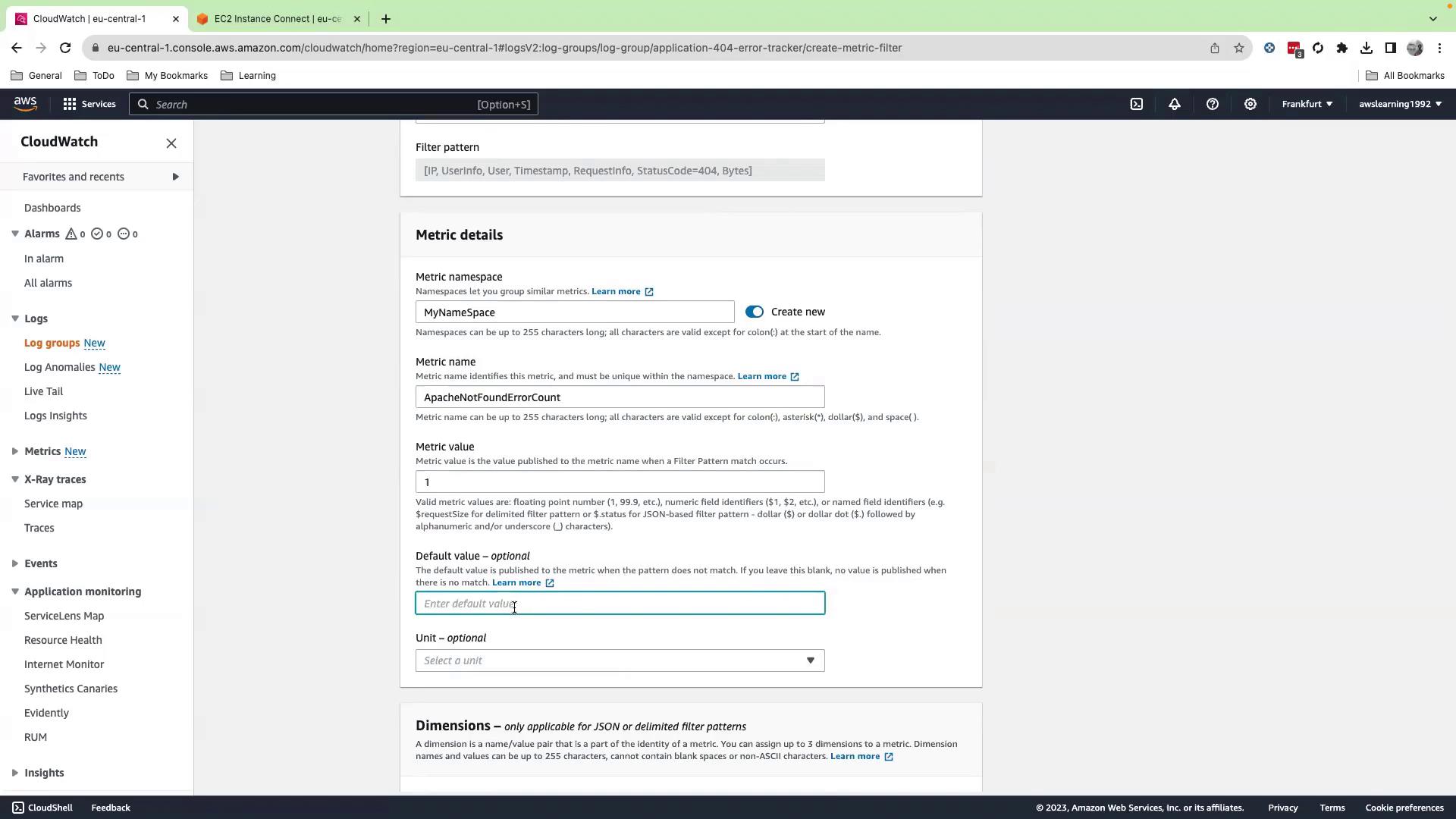Image resolution: width=1456 pixels, height=819 pixels.
Task: Click the CloudShell icon in footer
Action: 18,808
